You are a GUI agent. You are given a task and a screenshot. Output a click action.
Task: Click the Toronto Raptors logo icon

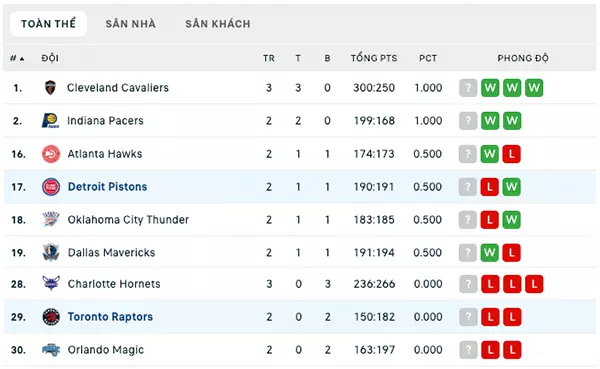[x=51, y=317]
